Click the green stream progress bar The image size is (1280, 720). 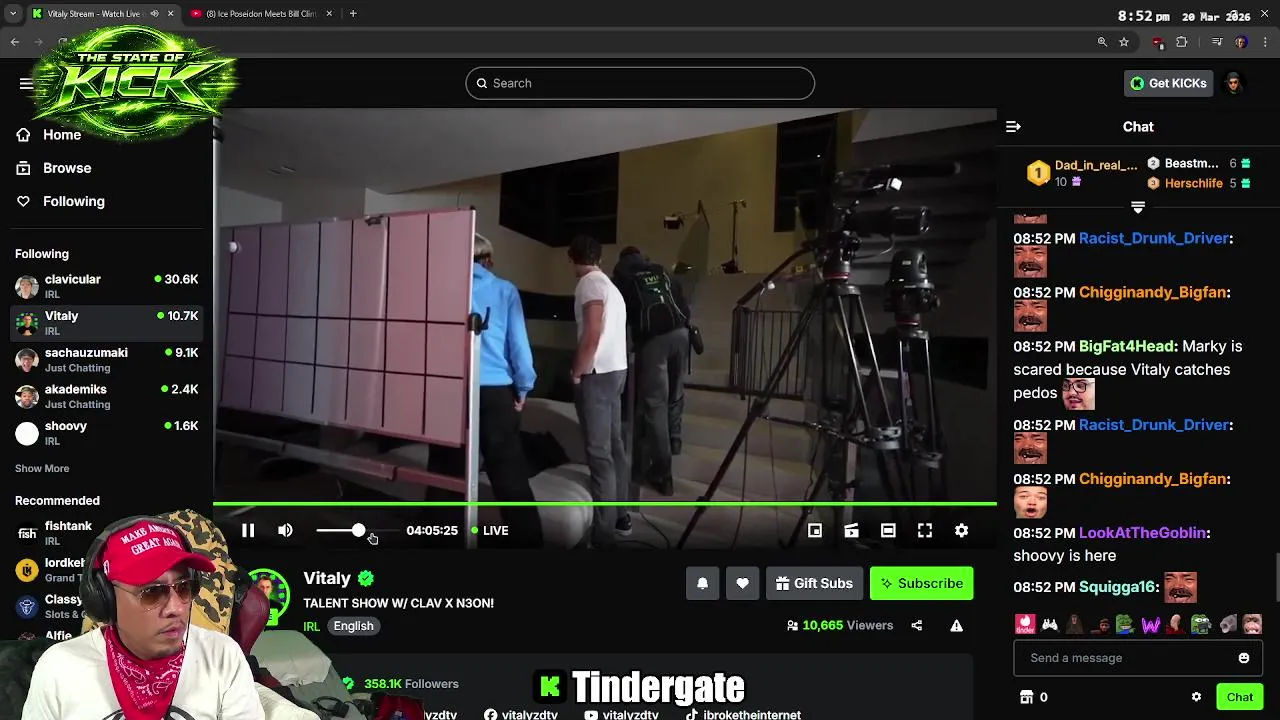pyautogui.click(x=605, y=504)
